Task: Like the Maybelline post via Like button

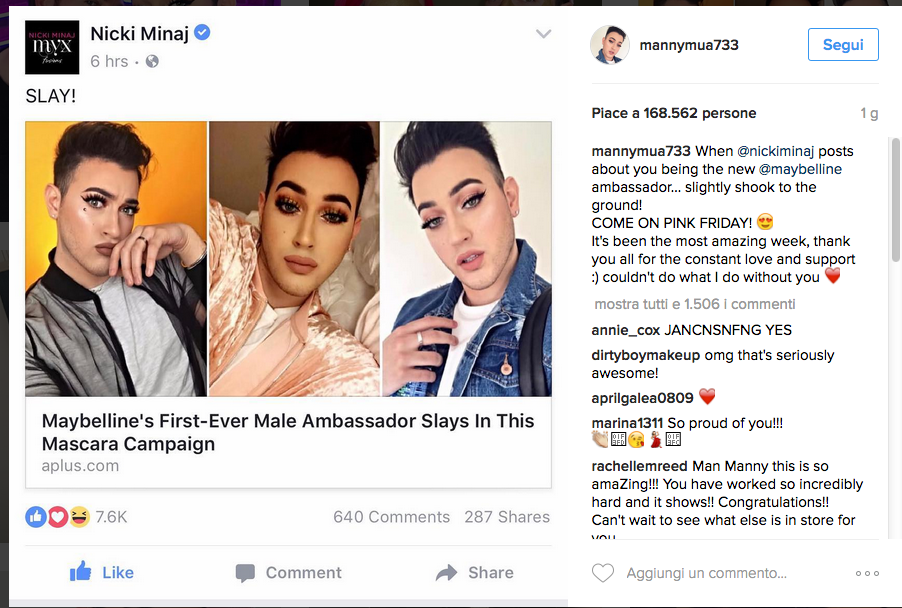Action: 100,572
